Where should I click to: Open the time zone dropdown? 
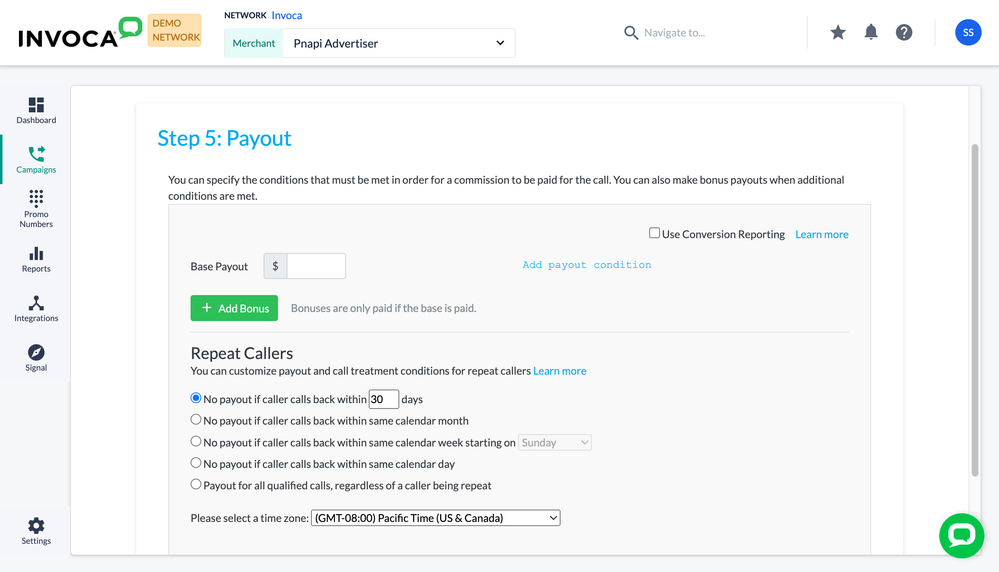coord(436,518)
